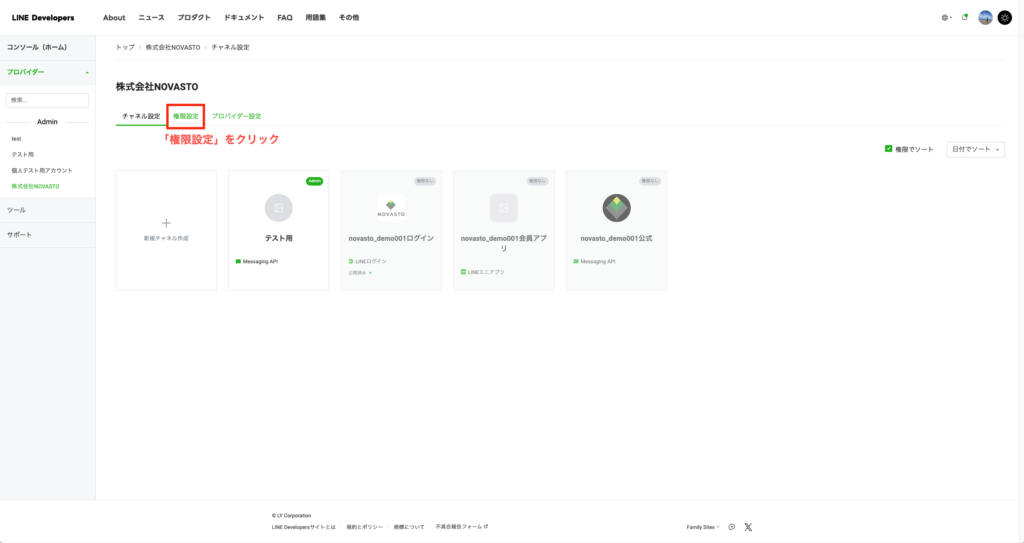Open 不具合報告フォーム footer link
Viewport: 1024px width, 543px height.
(461, 527)
